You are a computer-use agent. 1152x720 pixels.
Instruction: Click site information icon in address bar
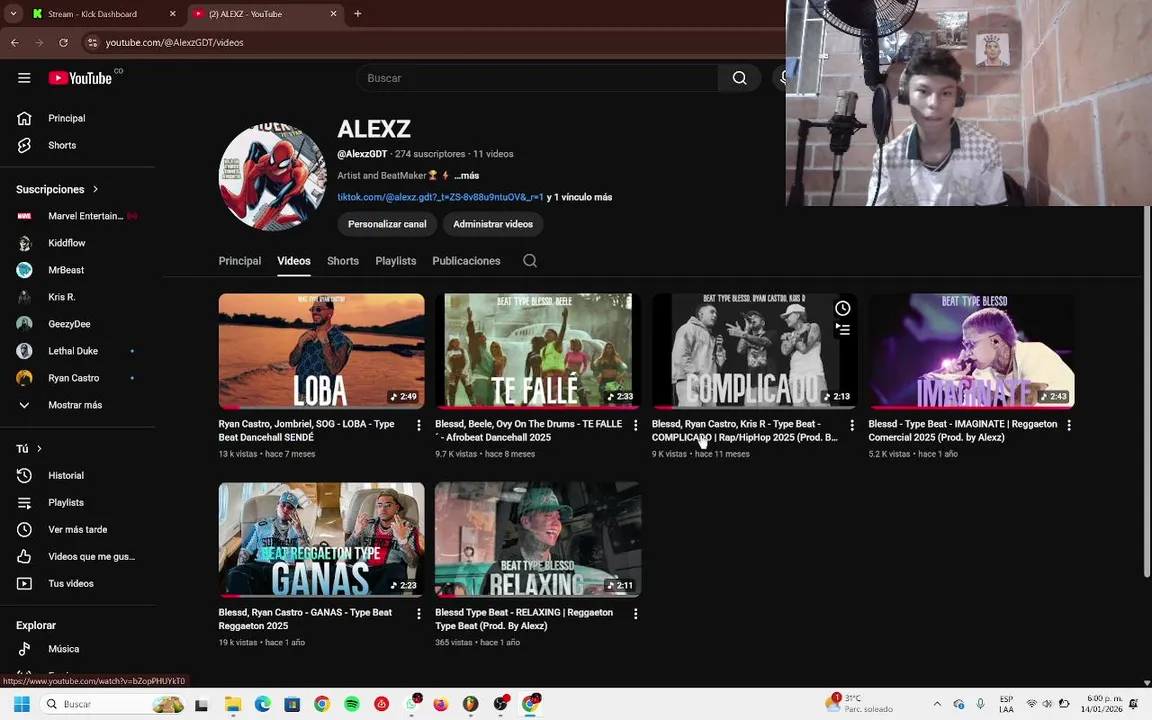coord(93,43)
